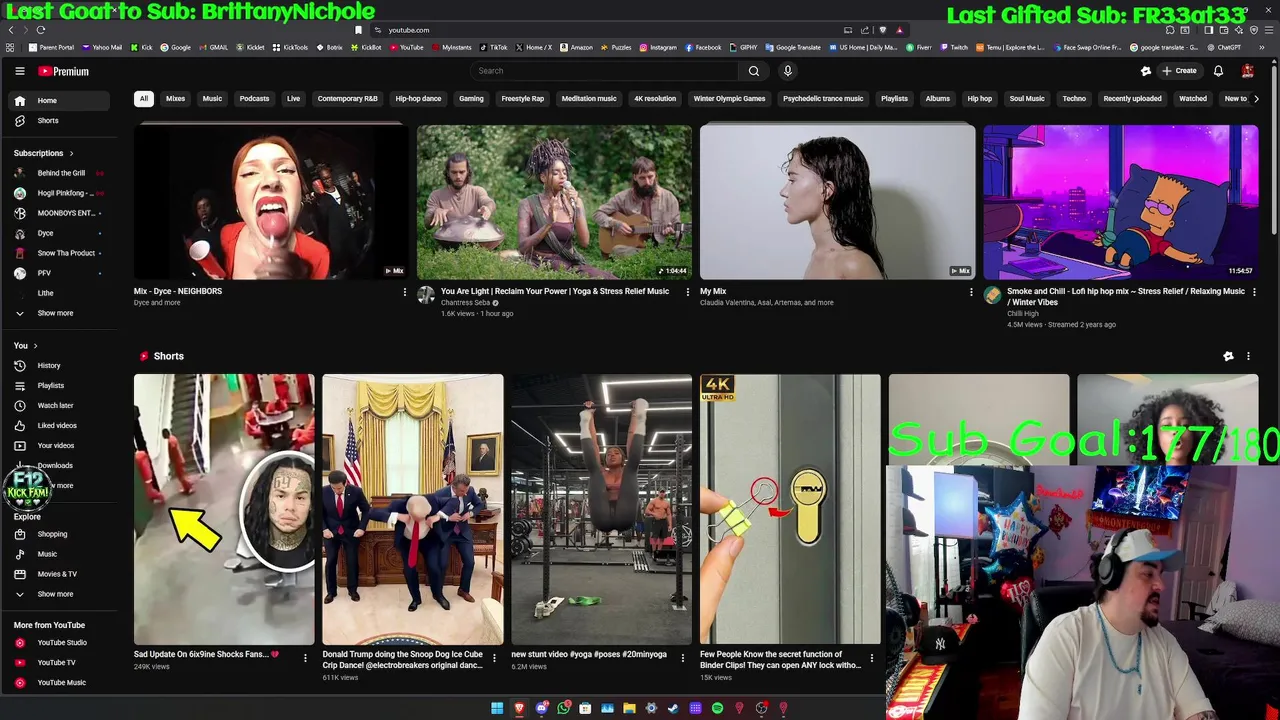The width and height of the screenshot is (1280, 720).
Task: Open options for 6ix9ine short
Action: (x=305, y=658)
